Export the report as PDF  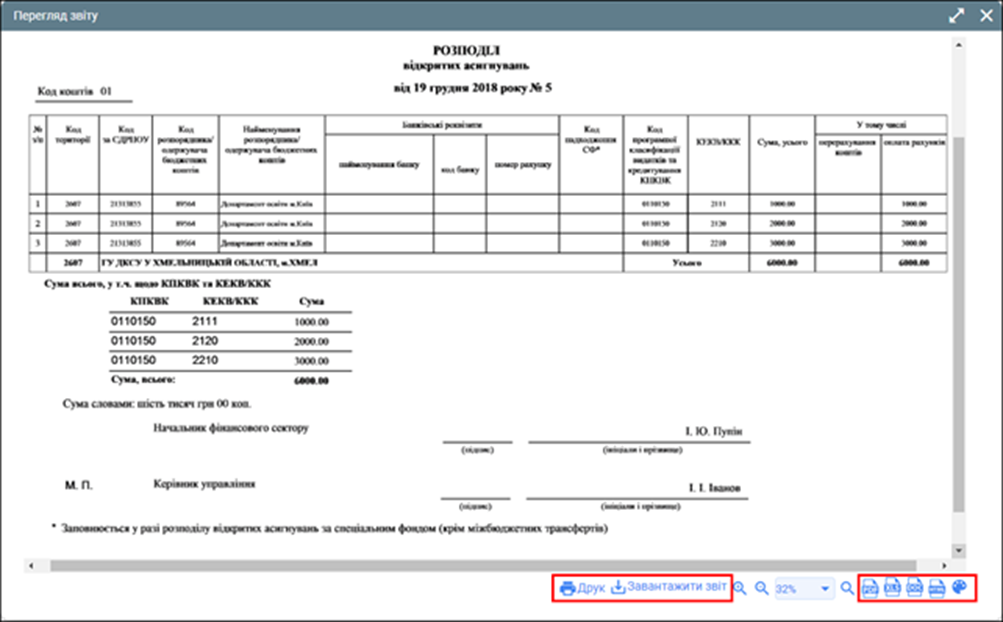click(x=870, y=589)
